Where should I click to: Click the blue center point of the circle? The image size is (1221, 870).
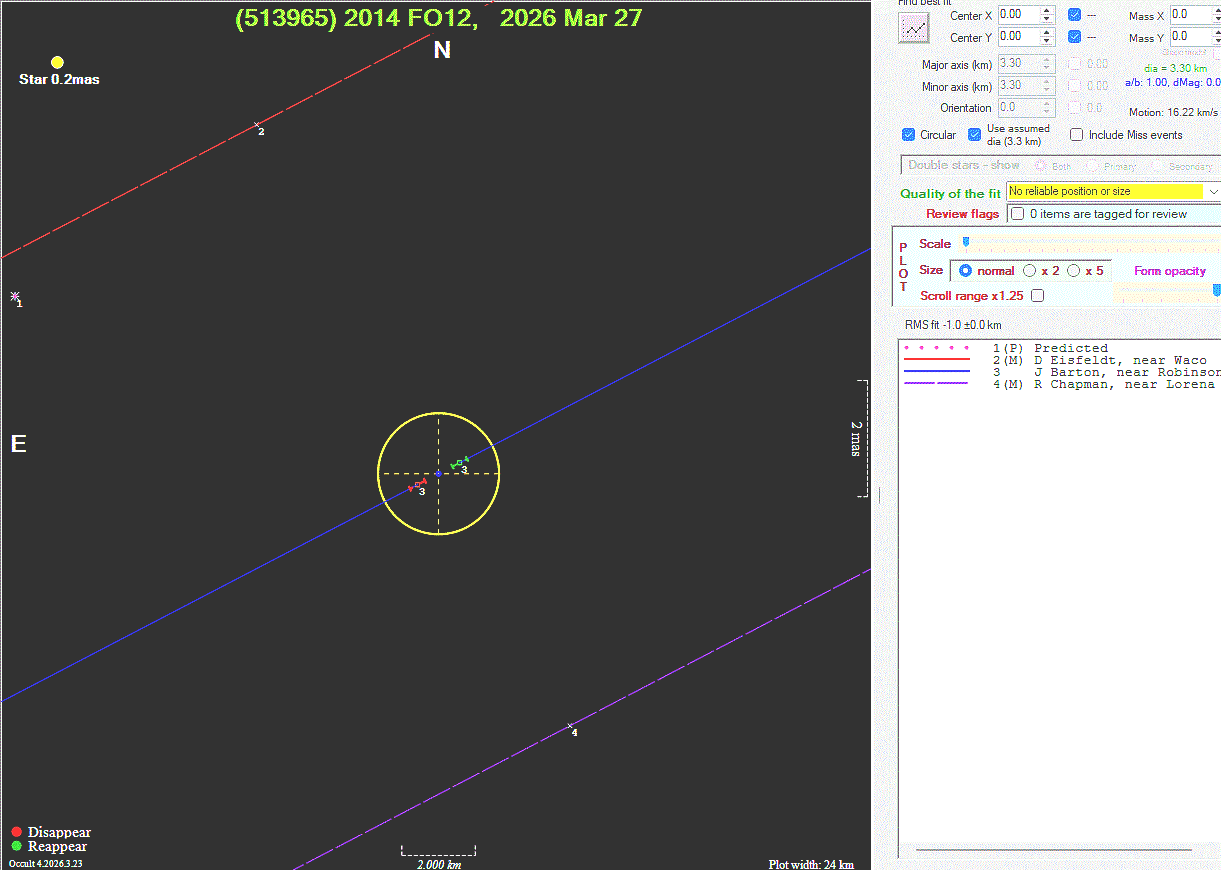(x=438, y=473)
